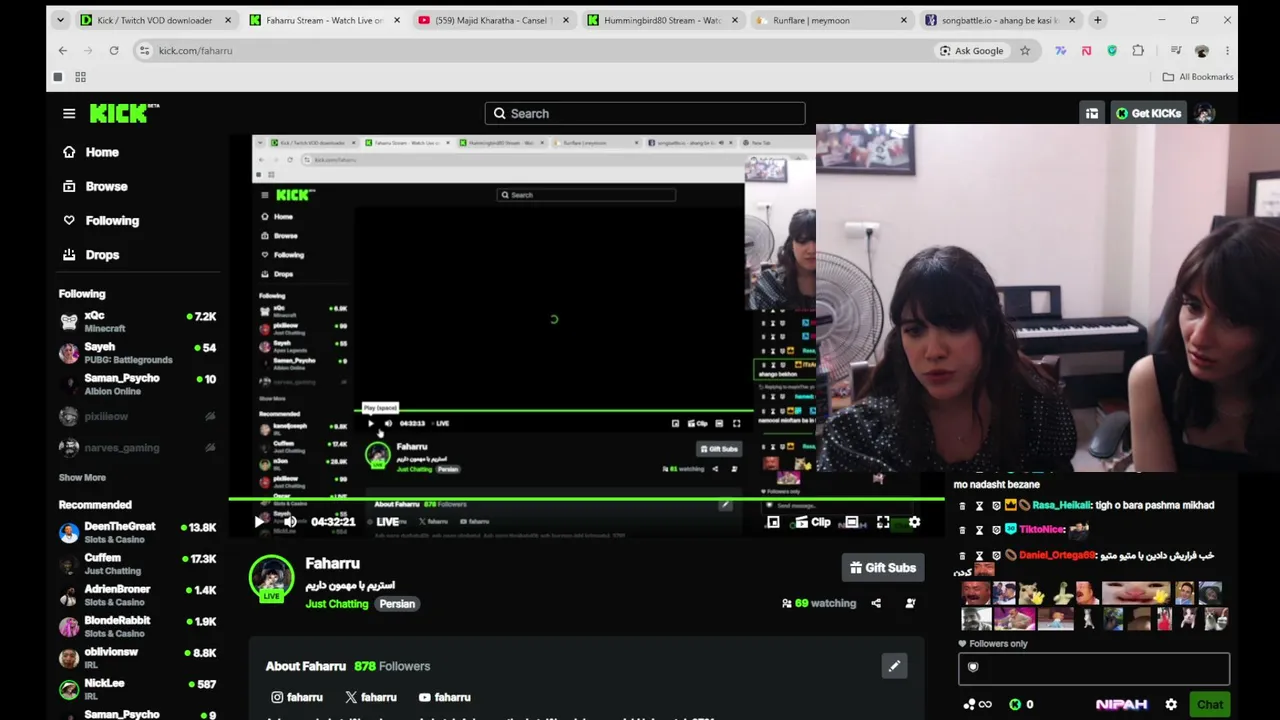Share the Faharru stream
Image resolution: width=1280 pixels, height=720 pixels.
coord(876,603)
